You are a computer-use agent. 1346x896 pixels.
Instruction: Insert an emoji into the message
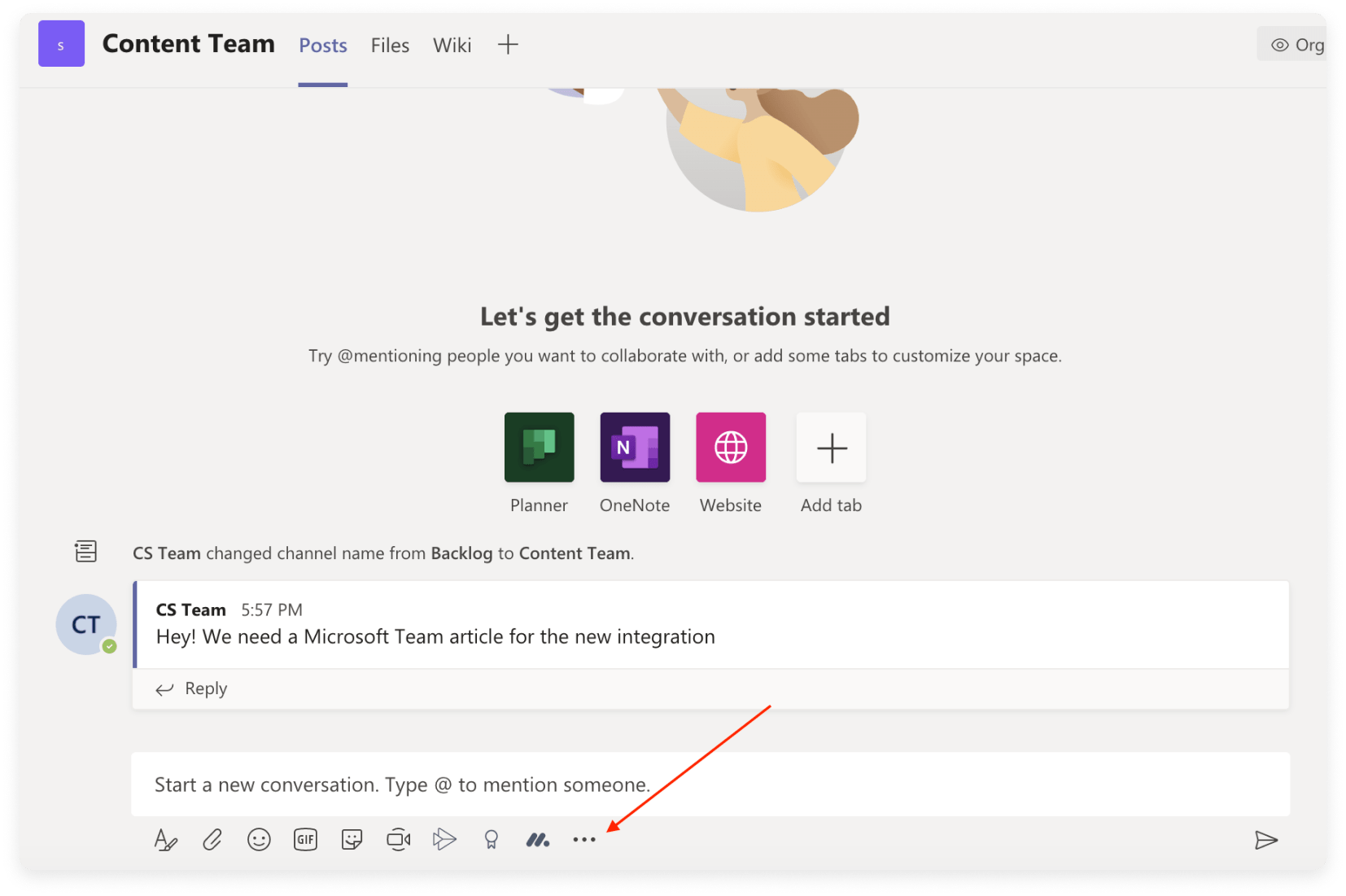[x=259, y=839]
